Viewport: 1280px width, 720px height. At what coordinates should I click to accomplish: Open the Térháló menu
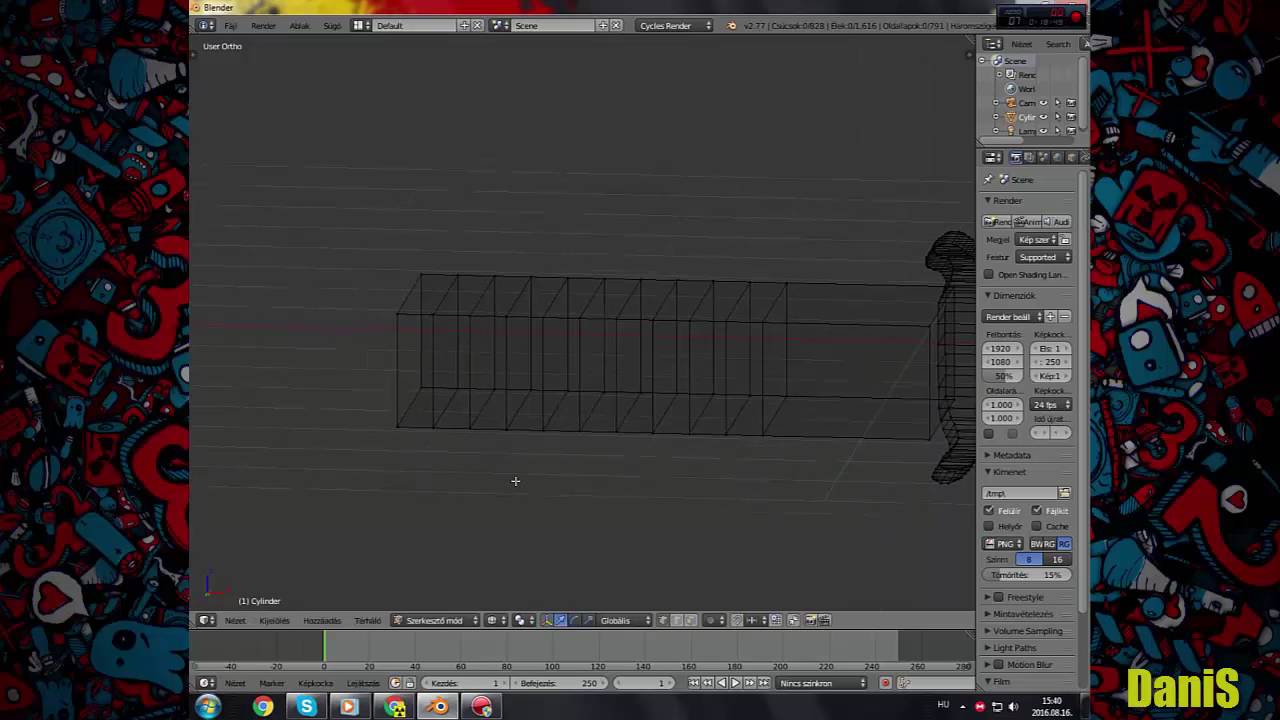(x=367, y=620)
